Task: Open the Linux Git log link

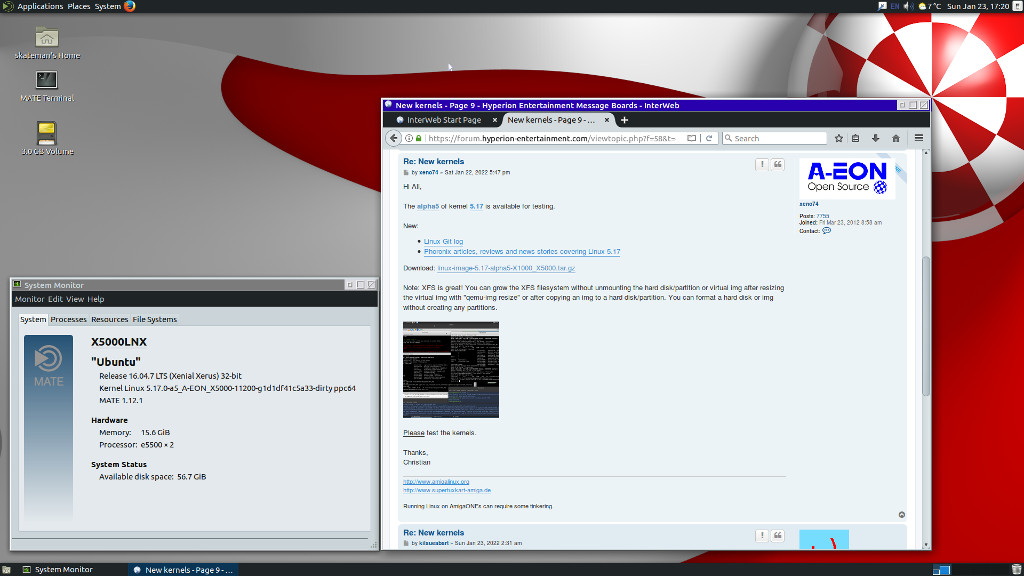Action: tap(443, 242)
